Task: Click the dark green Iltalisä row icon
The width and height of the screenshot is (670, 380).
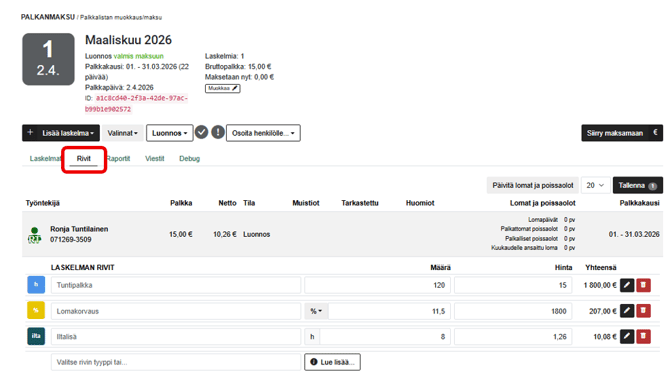Action: click(36, 336)
